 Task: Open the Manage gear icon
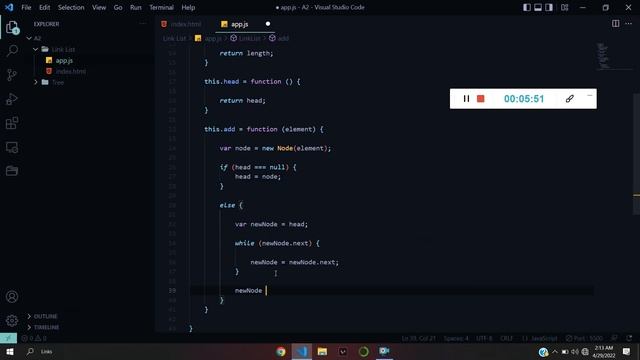coord(12,320)
